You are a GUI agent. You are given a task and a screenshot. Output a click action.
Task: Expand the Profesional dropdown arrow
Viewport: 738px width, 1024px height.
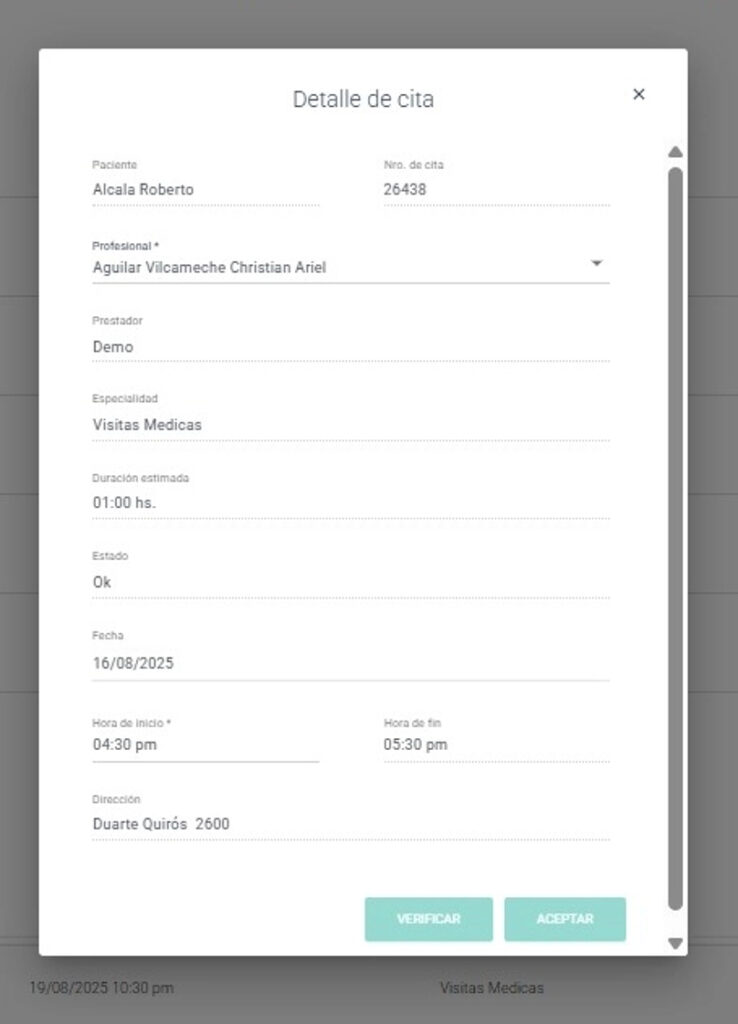click(x=596, y=263)
